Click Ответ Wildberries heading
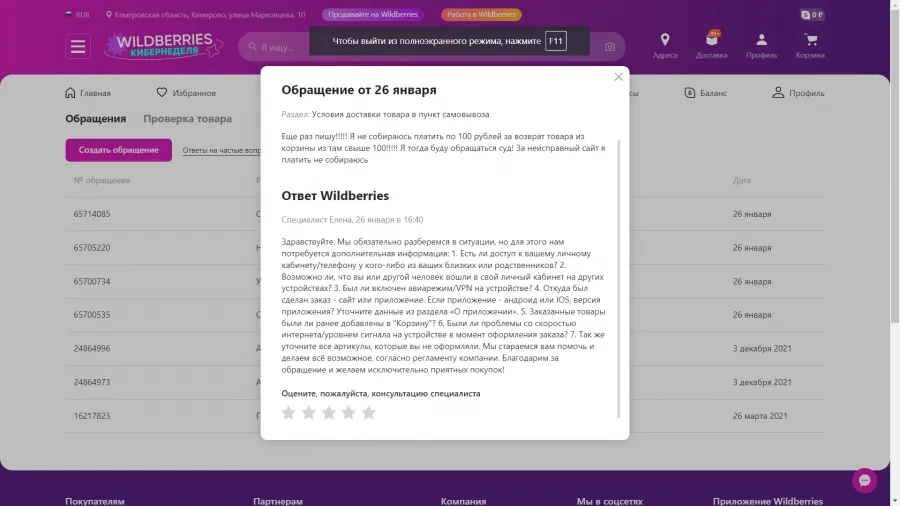900x506 pixels. pos(335,196)
